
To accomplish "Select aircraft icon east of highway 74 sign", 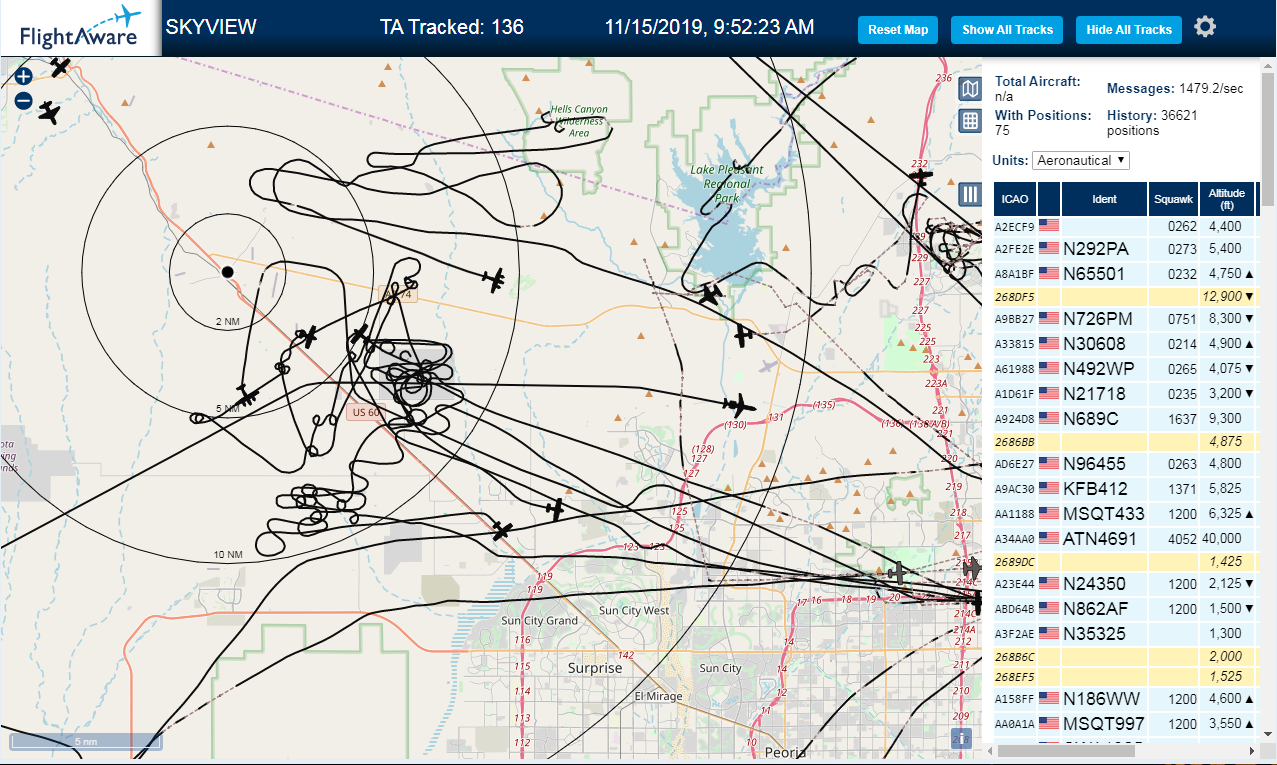I will pyautogui.click(x=492, y=280).
